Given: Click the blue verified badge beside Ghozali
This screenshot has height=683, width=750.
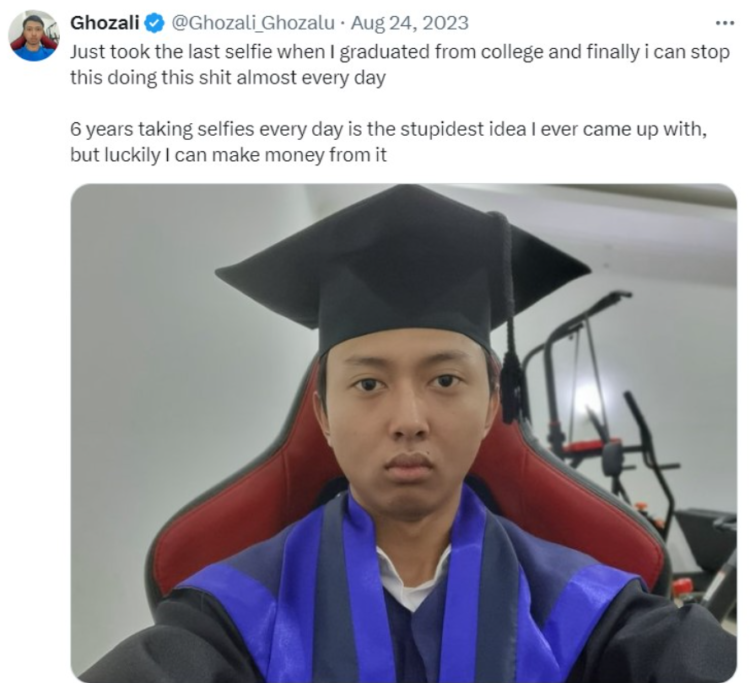Looking at the screenshot, I should coord(154,23).
